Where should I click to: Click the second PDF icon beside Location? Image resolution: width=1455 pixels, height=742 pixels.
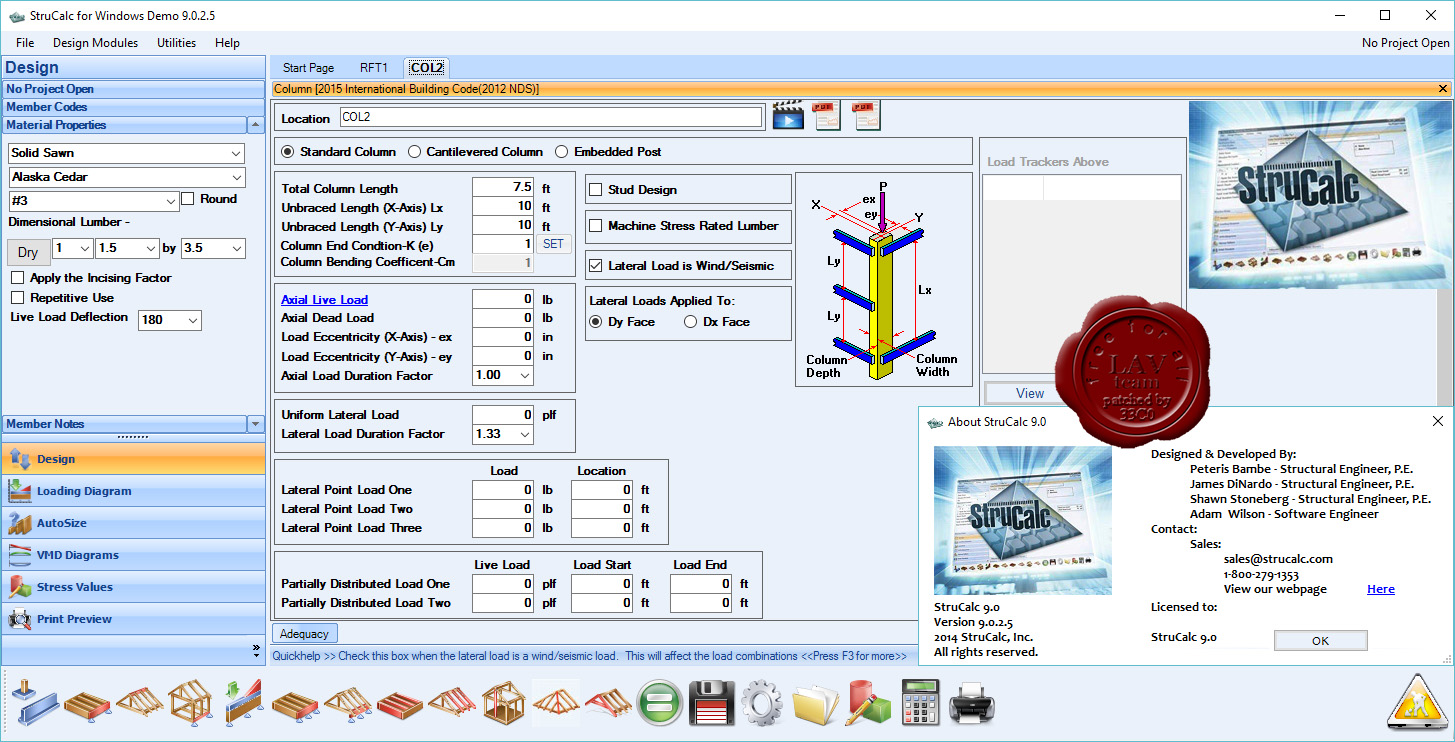pos(866,116)
